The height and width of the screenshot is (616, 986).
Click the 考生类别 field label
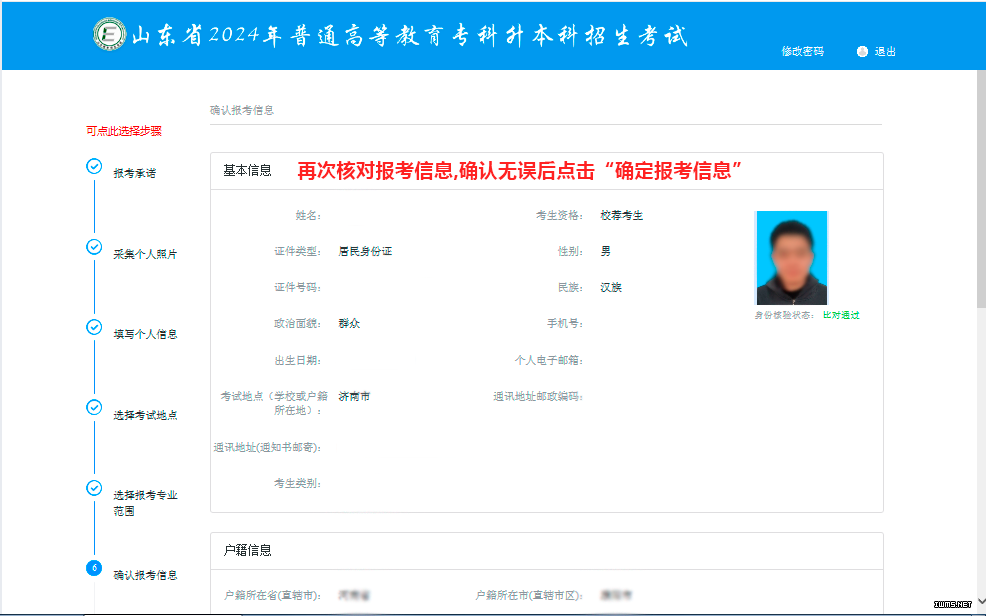point(297,483)
